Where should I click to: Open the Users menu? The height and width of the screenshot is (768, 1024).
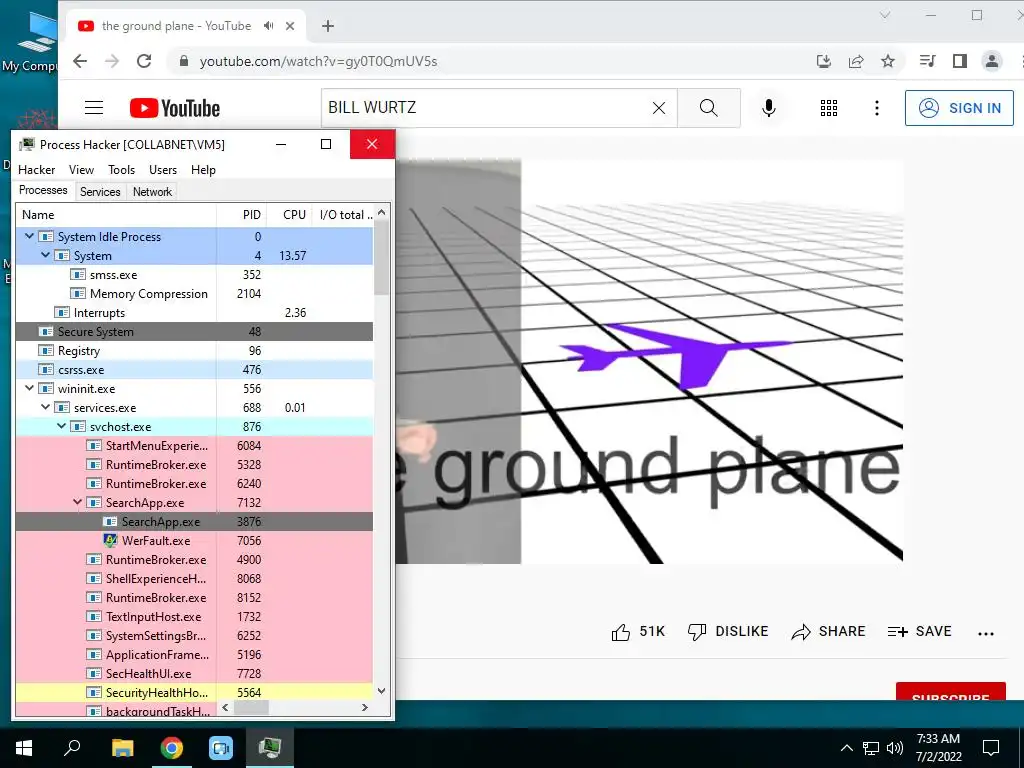click(163, 170)
